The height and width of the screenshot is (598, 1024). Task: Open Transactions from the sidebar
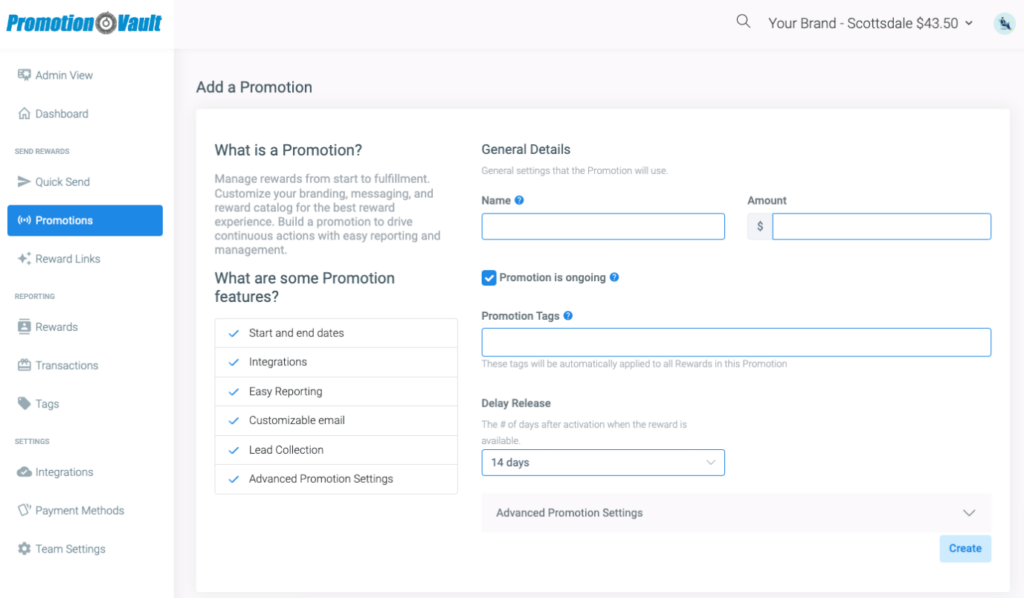coord(66,366)
